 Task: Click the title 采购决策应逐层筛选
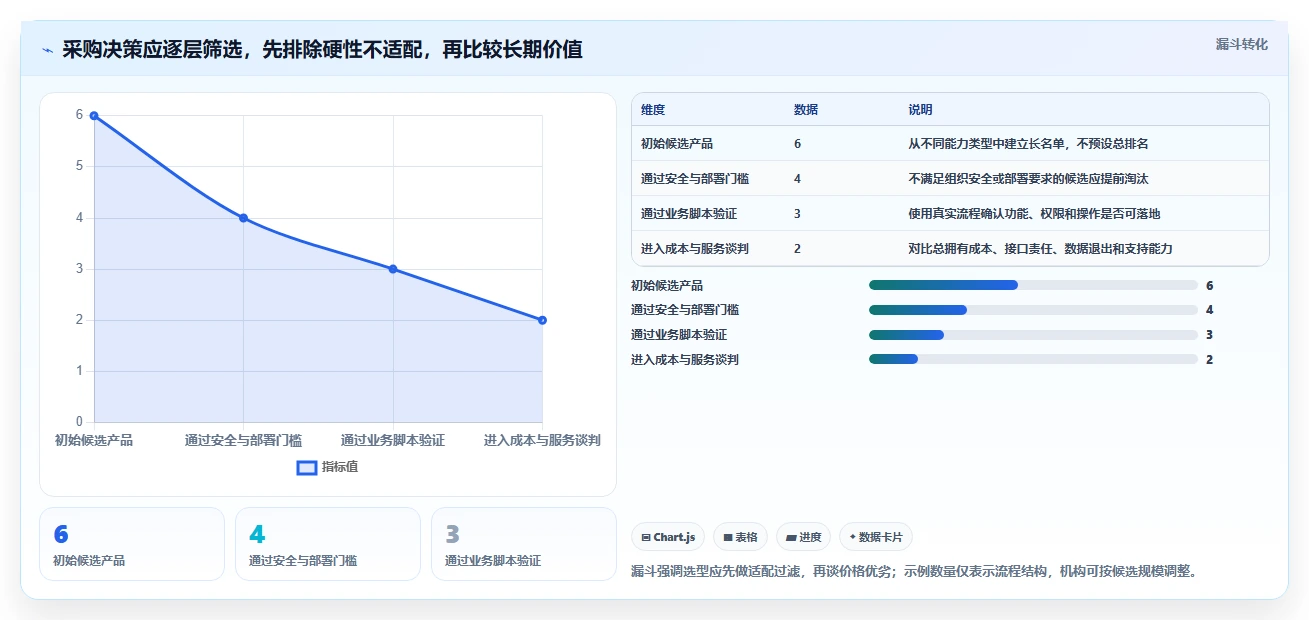coord(322,49)
